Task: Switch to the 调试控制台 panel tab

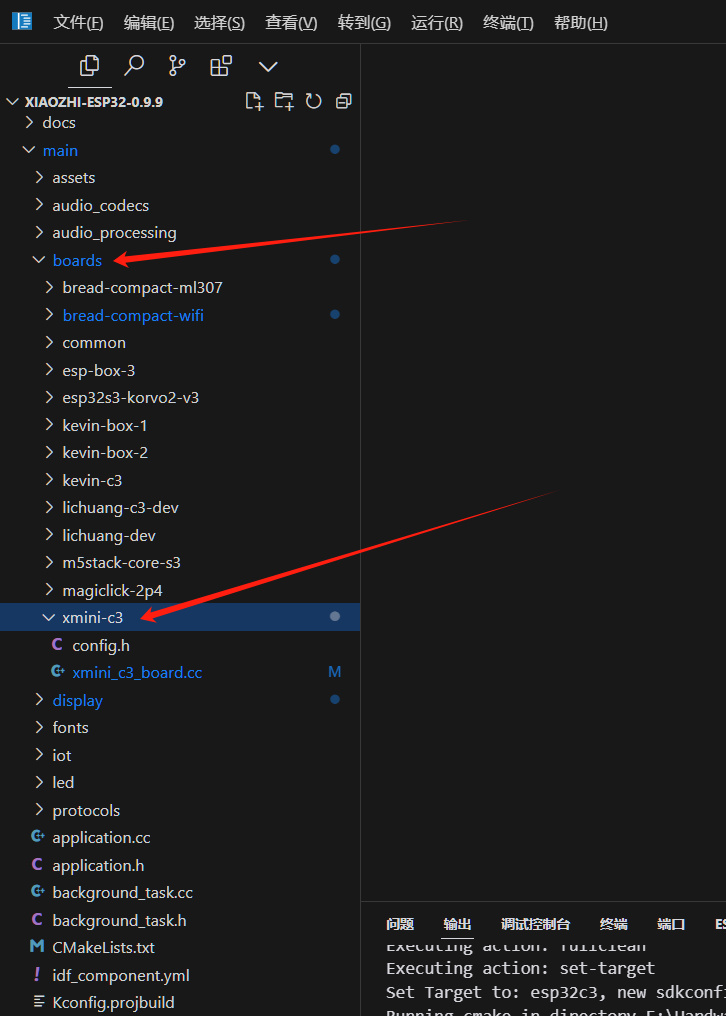Action: point(535,924)
